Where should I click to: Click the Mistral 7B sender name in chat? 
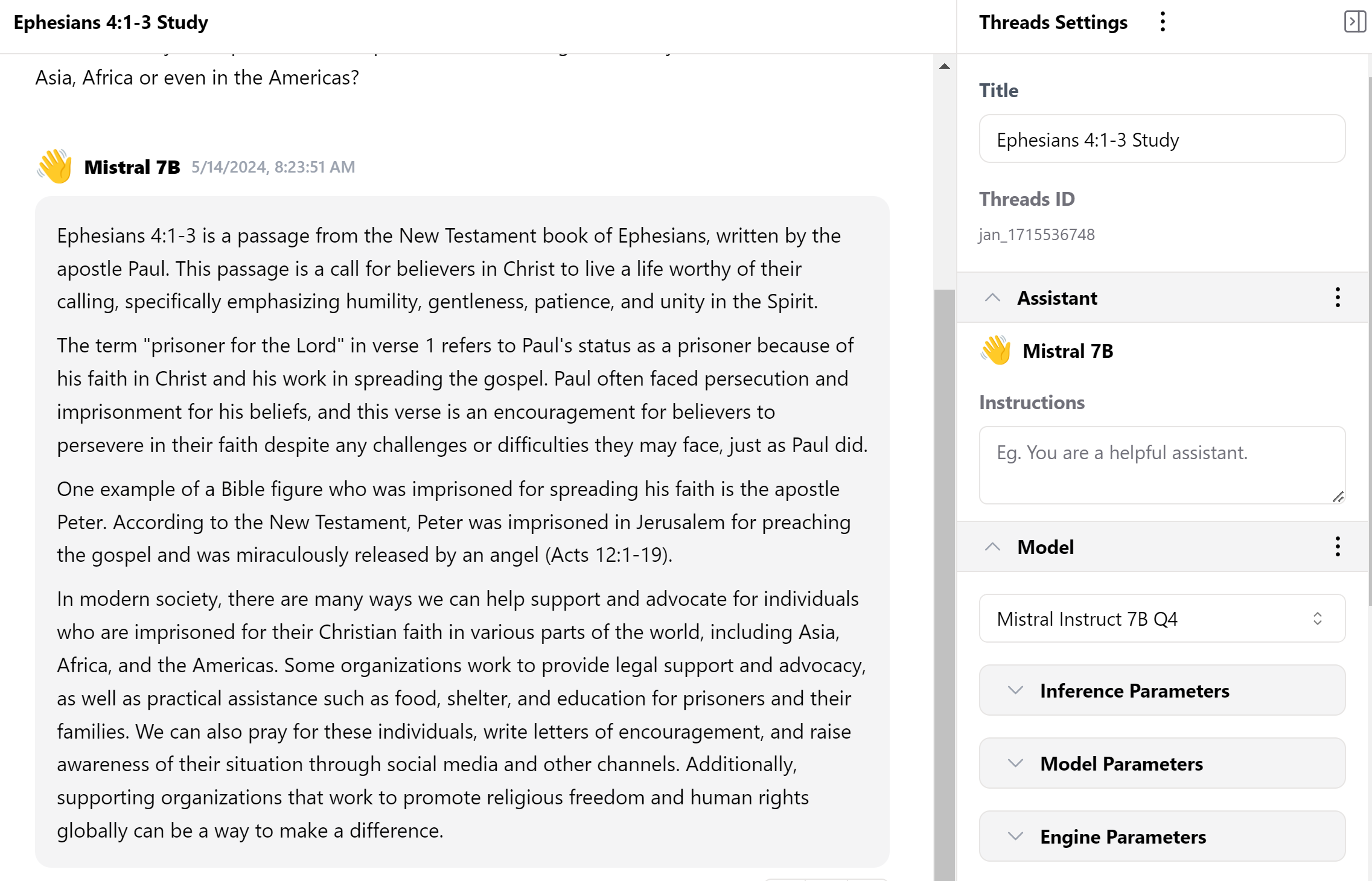point(132,167)
